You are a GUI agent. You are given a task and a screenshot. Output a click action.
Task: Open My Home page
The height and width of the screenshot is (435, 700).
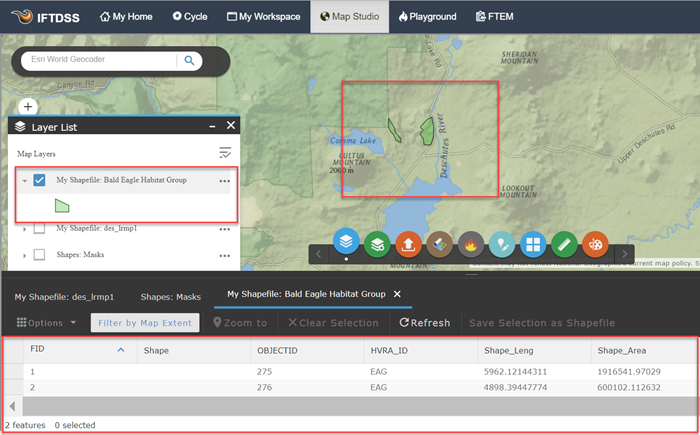point(126,17)
